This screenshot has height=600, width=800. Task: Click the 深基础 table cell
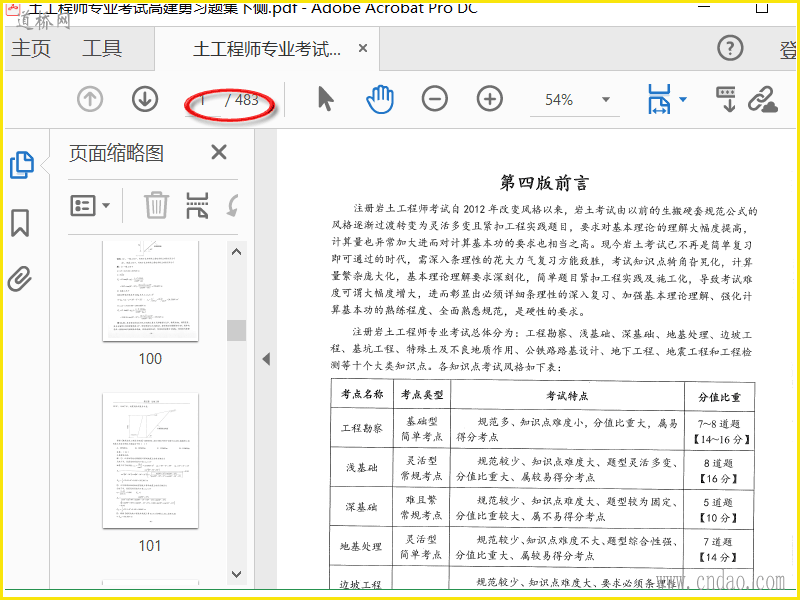tap(361, 507)
